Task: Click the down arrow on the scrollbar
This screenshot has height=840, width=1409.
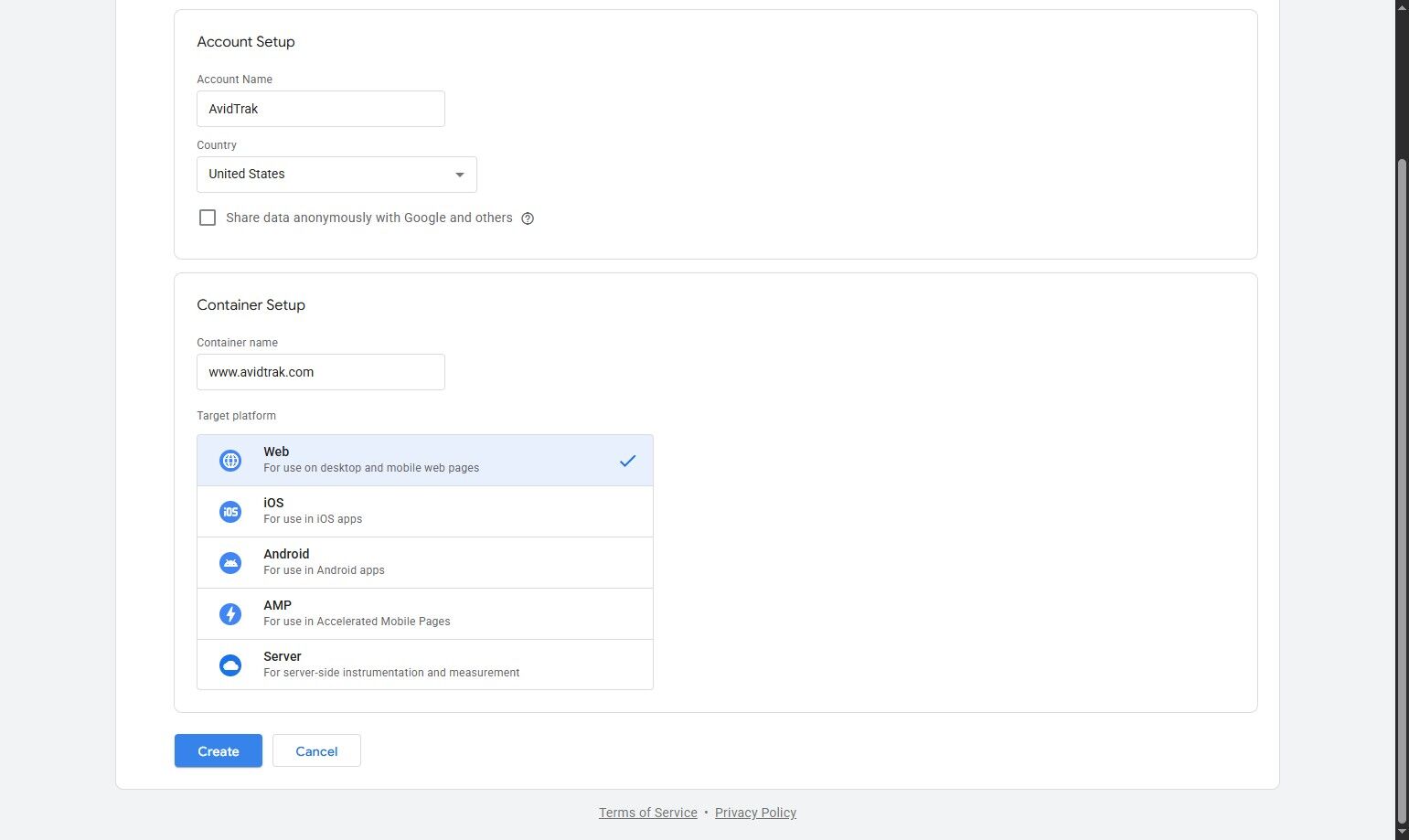Action: [1402, 832]
